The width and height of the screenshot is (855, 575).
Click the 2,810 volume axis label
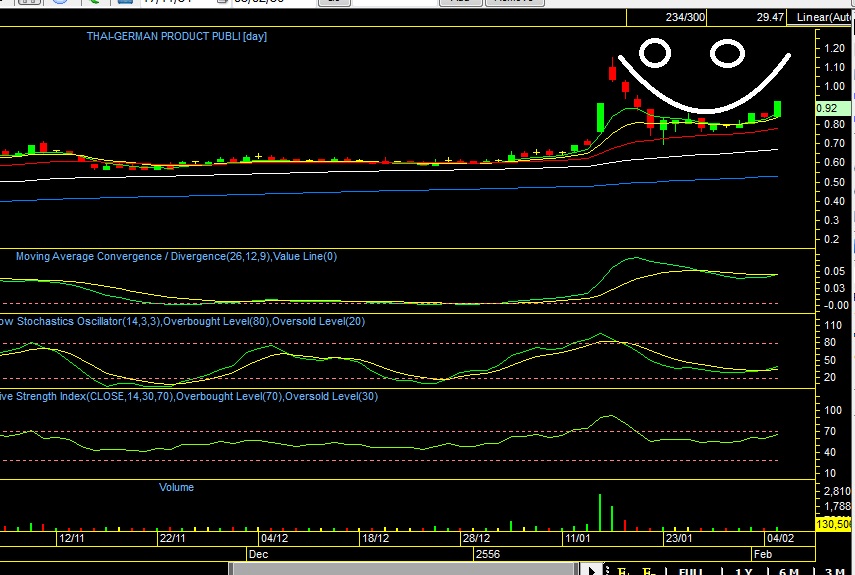pos(838,491)
